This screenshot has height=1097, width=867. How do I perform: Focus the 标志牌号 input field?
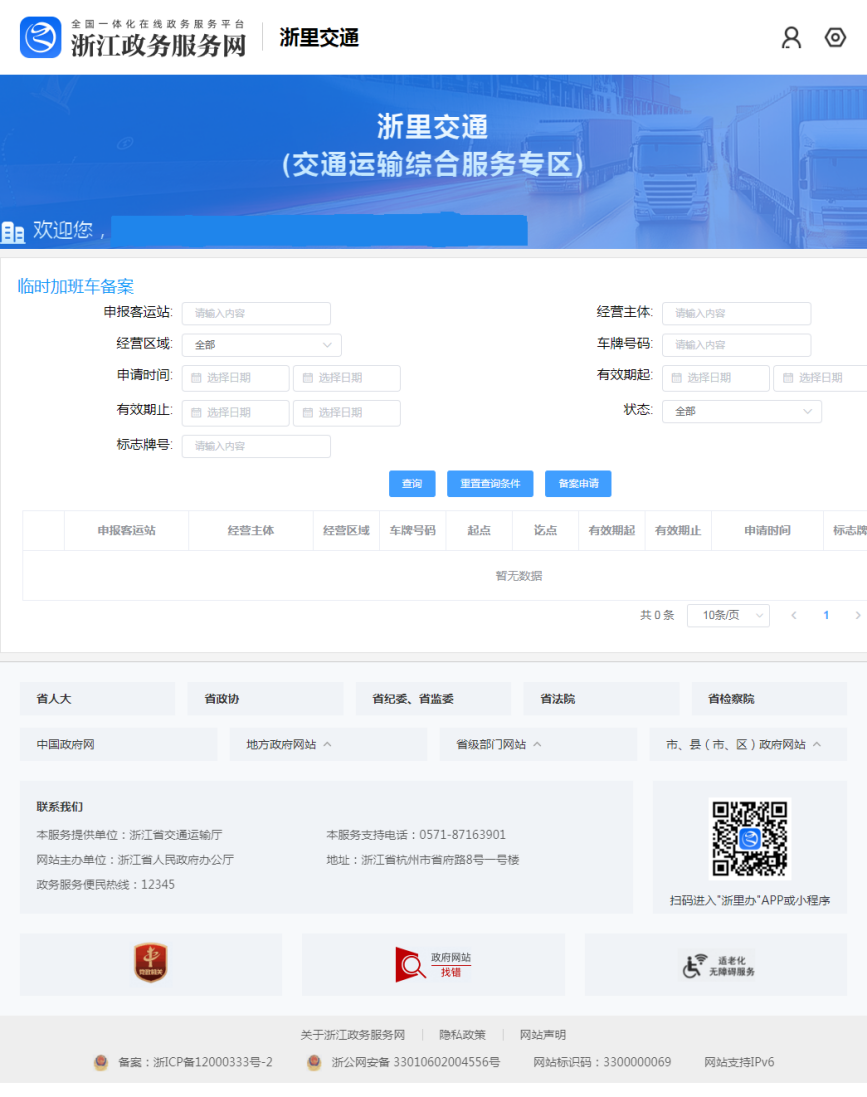click(x=256, y=446)
